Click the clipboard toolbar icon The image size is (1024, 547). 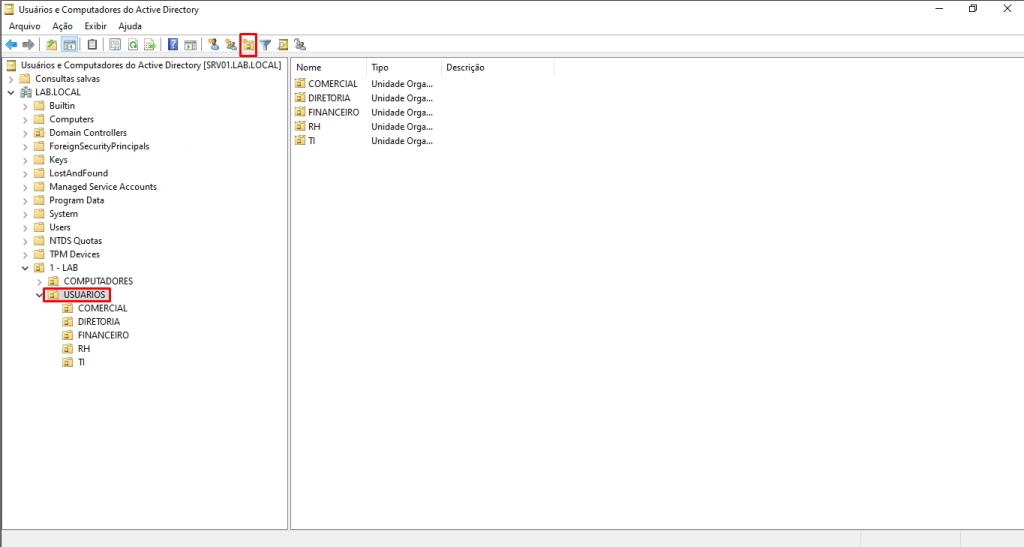(x=92, y=44)
